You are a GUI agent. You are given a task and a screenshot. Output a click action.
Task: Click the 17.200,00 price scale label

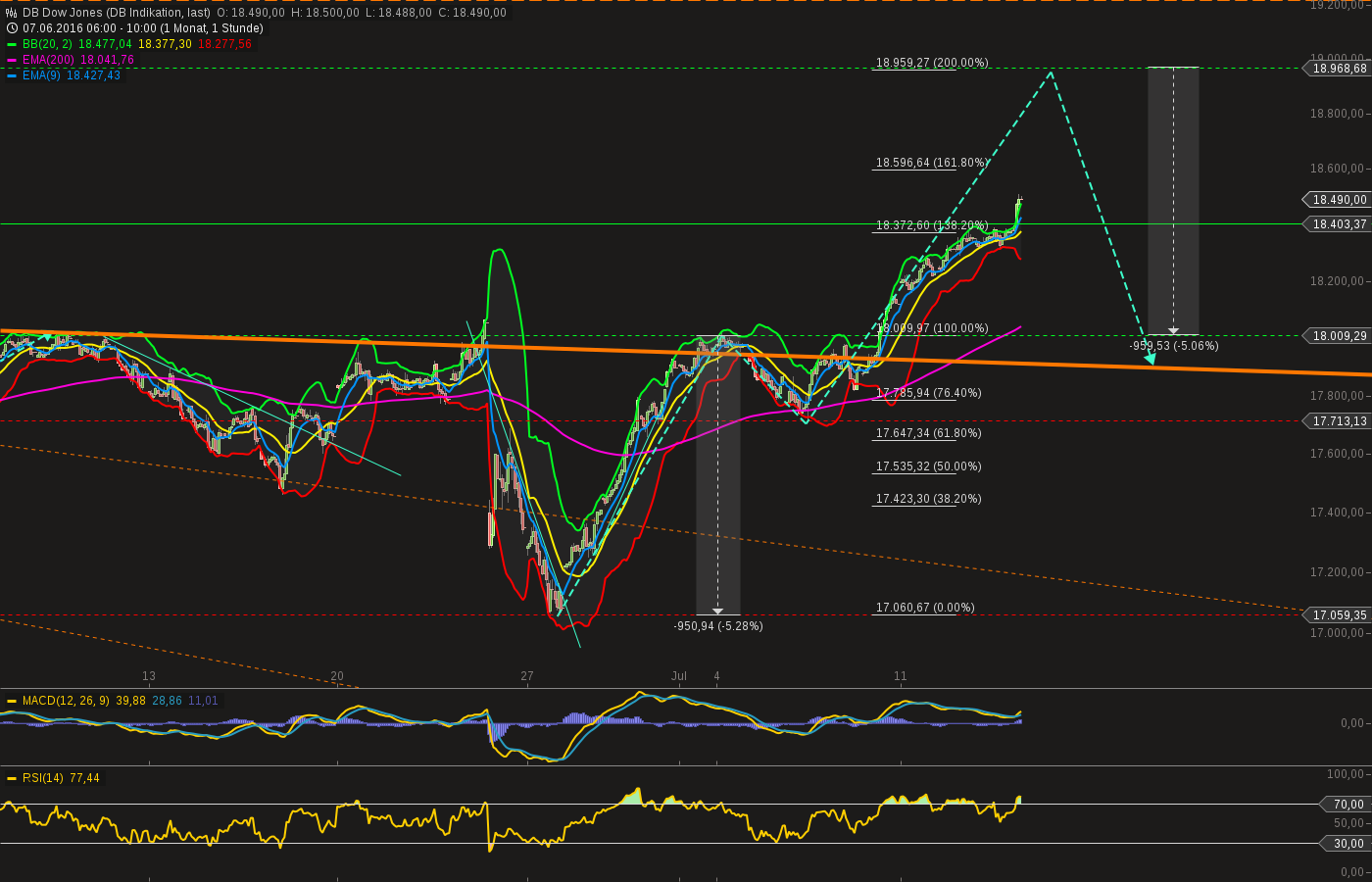1338,572
